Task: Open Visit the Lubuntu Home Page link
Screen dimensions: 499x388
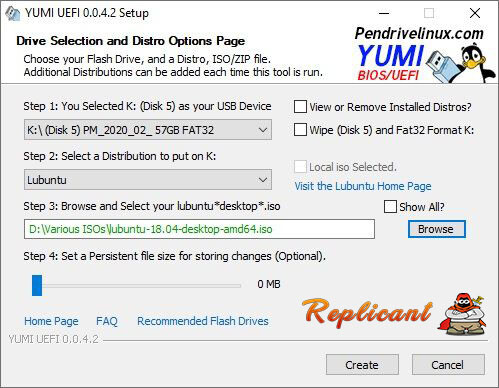Action: point(363,186)
